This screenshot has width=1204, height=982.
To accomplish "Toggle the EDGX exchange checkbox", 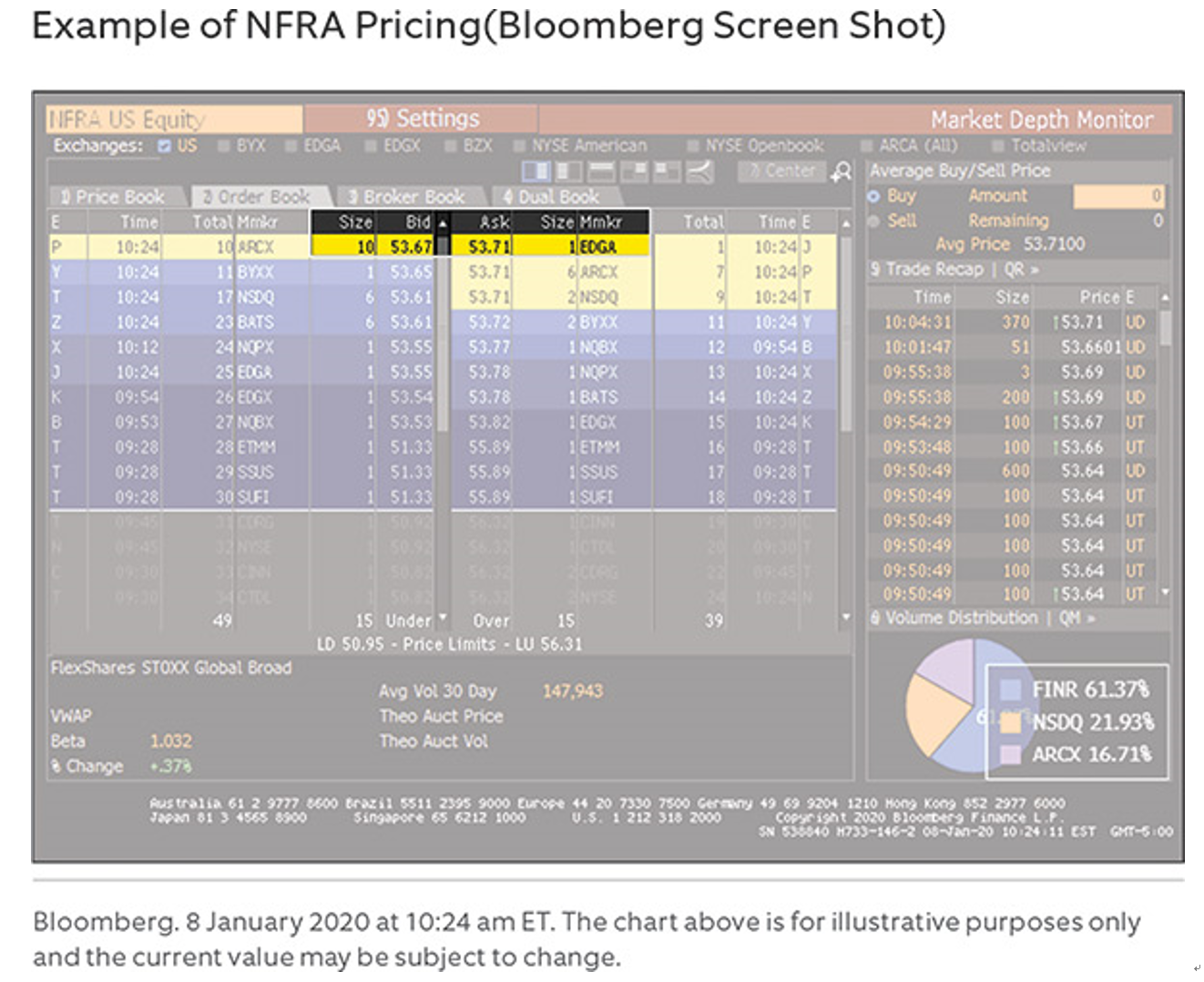I will (371, 146).
